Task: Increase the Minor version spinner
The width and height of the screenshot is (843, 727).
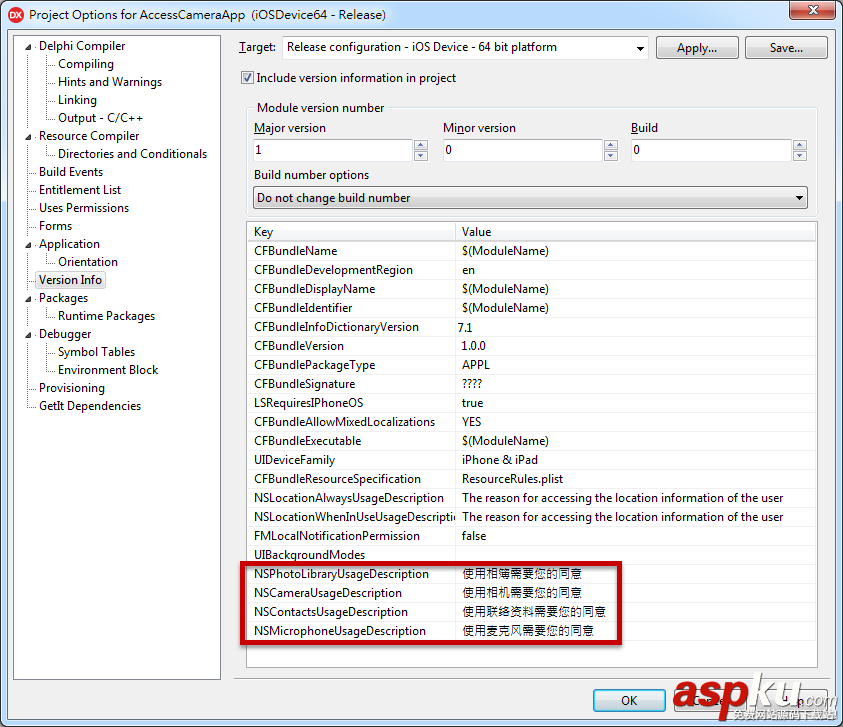Action: [611, 145]
